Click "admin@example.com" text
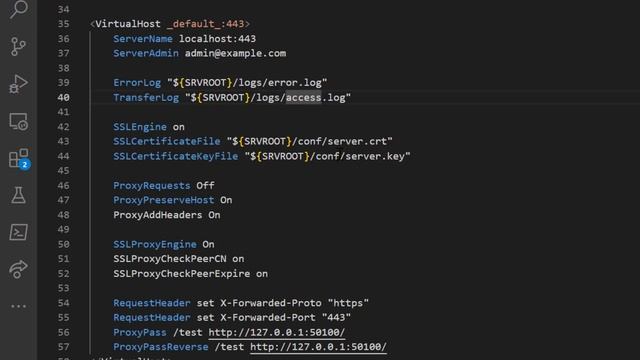 click(x=236, y=53)
